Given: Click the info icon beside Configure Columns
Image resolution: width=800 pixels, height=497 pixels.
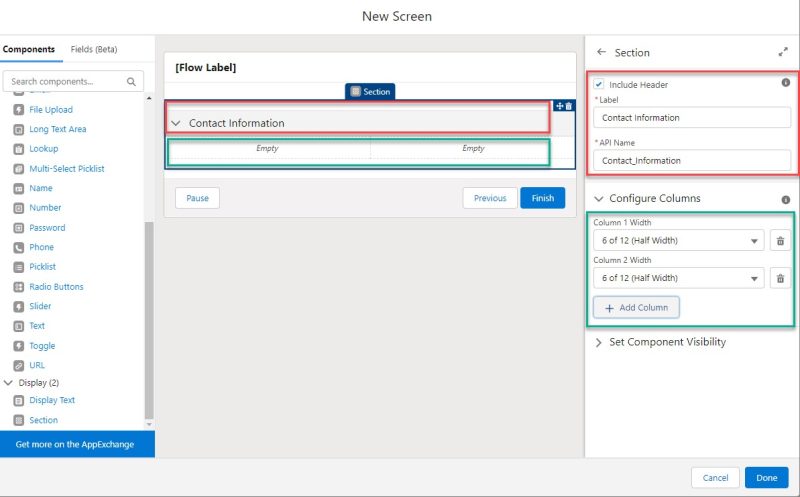Looking at the screenshot, I should point(785,199).
